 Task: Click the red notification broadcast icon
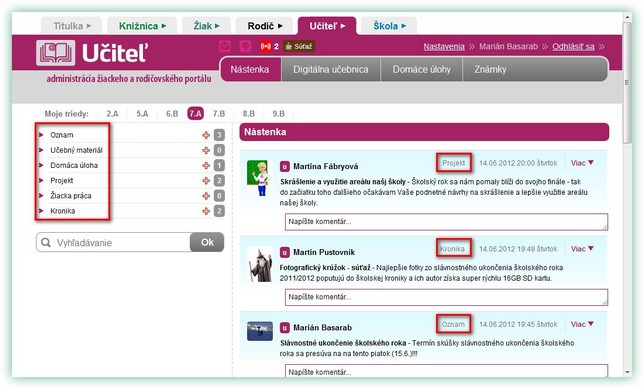click(x=265, y=46)
